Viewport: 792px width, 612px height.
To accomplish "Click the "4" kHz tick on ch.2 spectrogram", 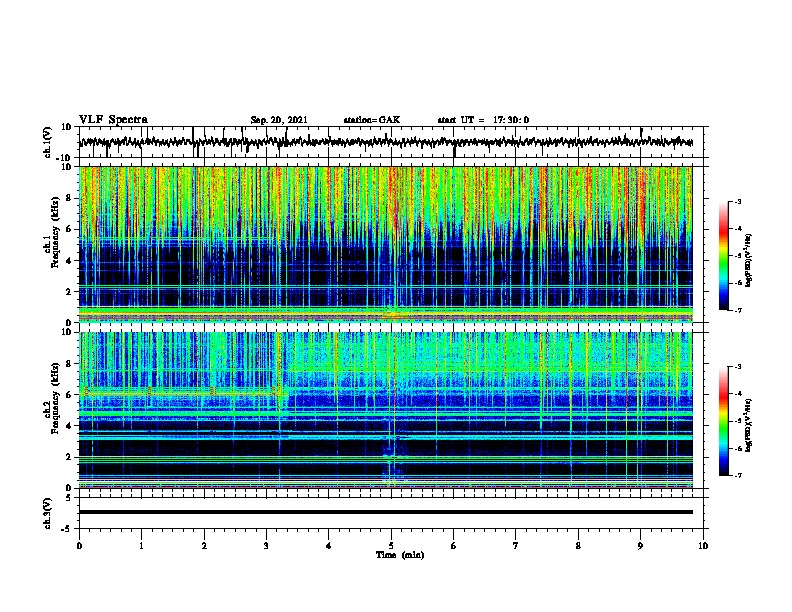I will coord(70,426).
